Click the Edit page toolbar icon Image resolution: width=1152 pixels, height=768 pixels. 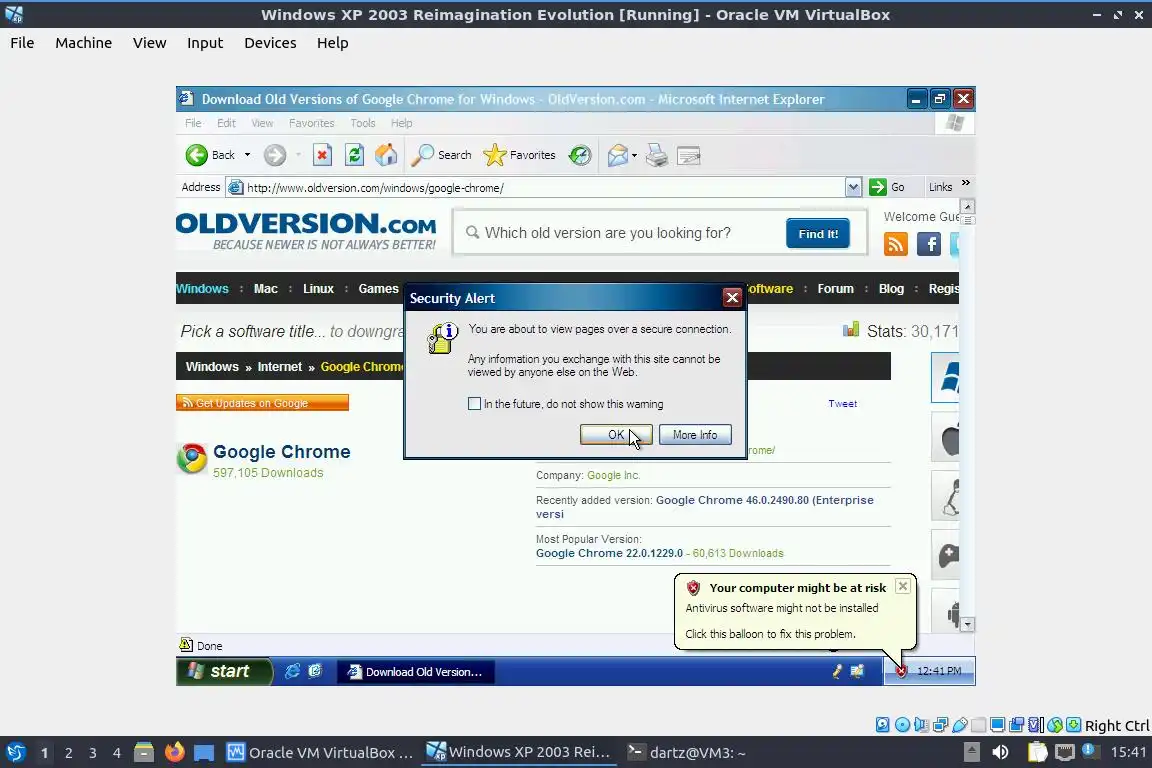point(688,155)
